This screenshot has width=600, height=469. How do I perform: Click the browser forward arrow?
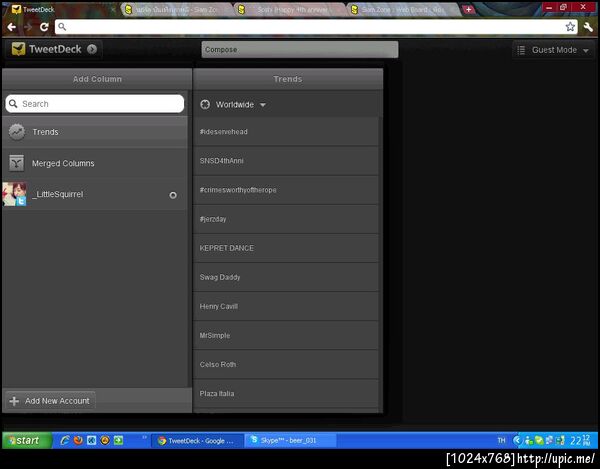pyautogui.click(x=28, y=27)
